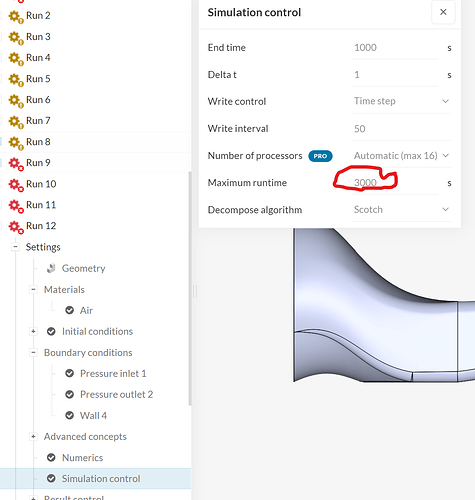The width and height of the screenshot is (475, 500).
Task: Click the Run 5 gear status icon
Action: point(16,80)
